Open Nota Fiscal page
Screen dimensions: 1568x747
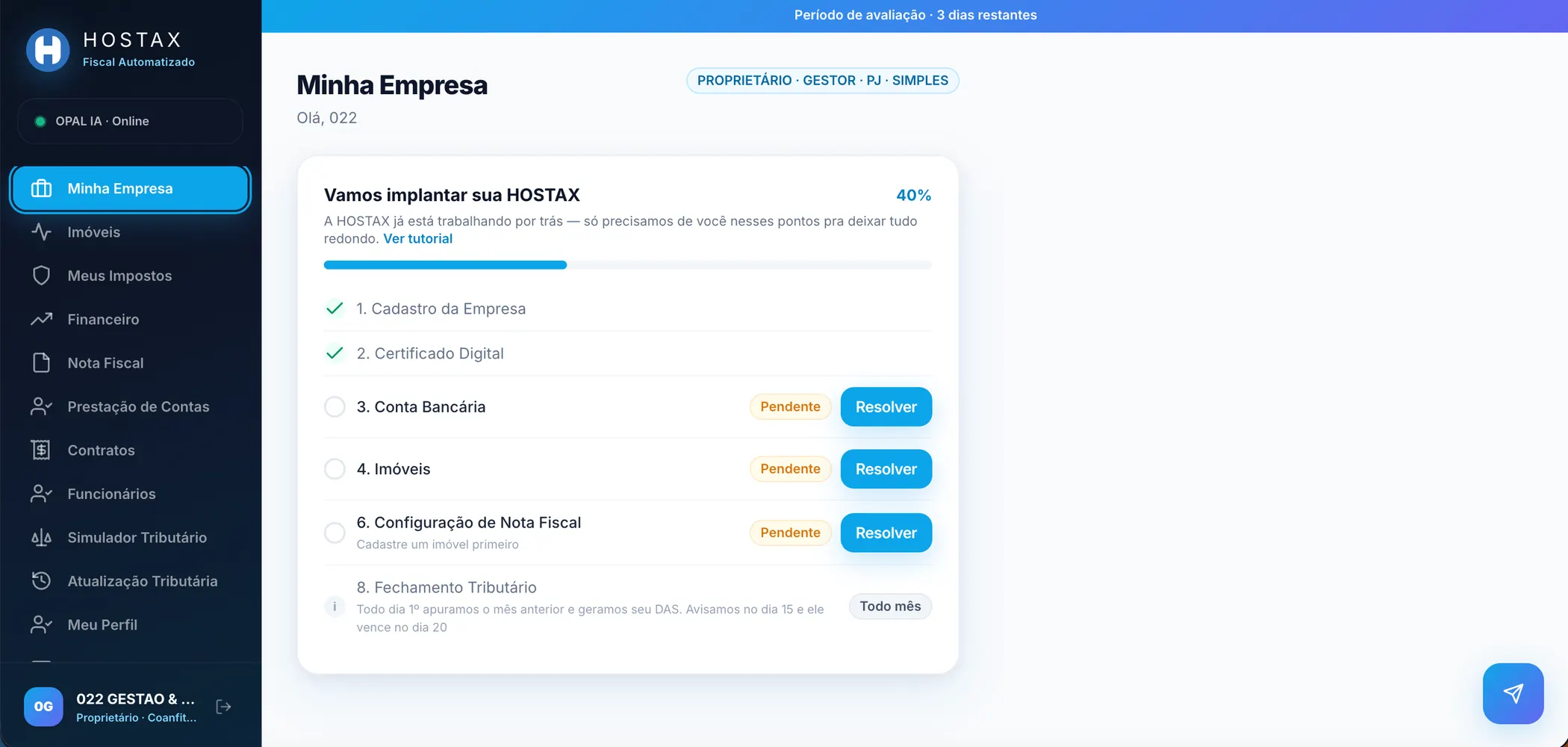130,363
